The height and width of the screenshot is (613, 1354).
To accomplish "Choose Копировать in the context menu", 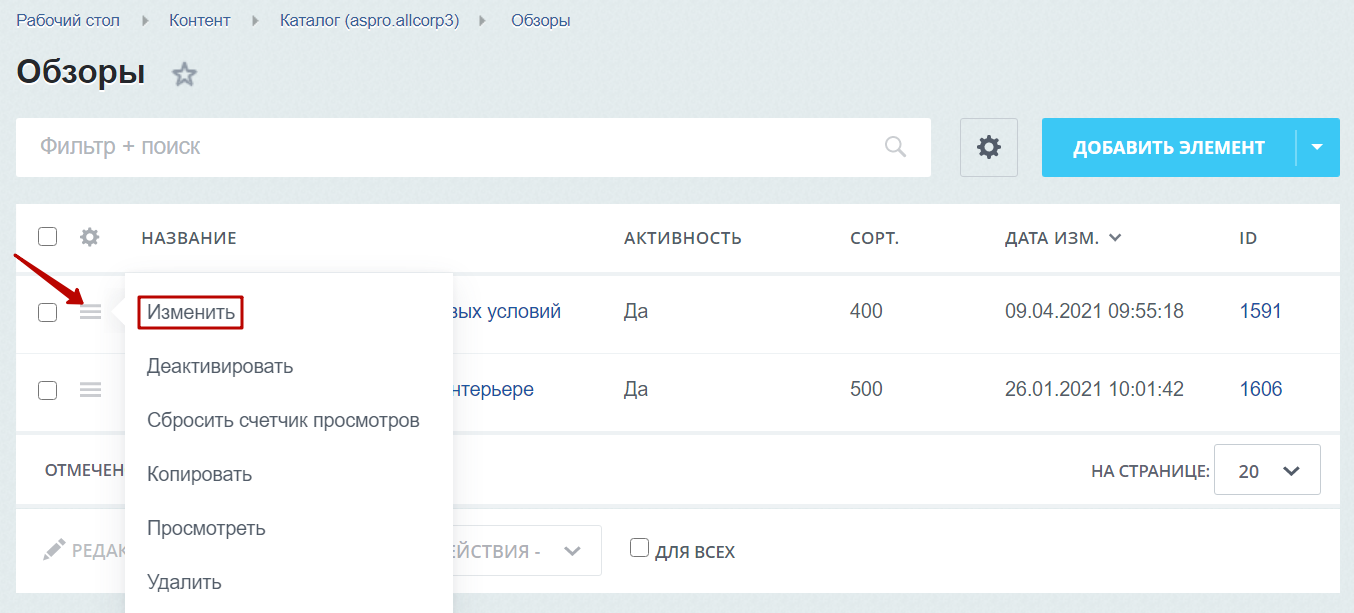I will [199, 474].
